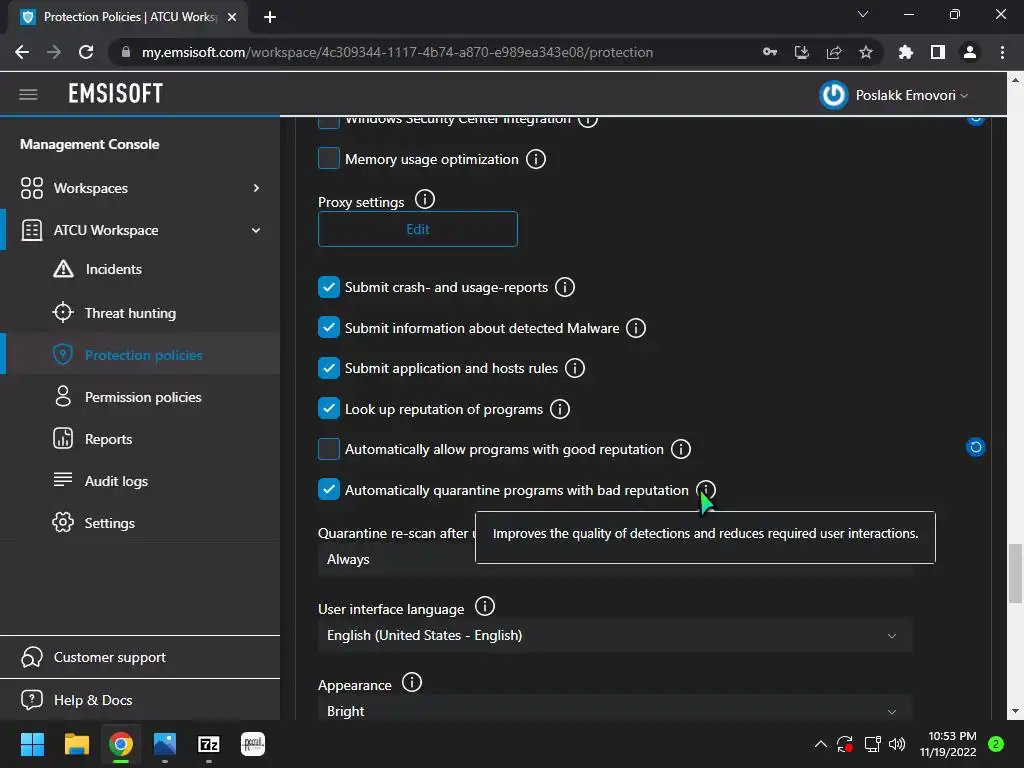1024x768 pixels.
Task: Open 7-Zip from the taskbar
Action: click(x=209, y=744)
